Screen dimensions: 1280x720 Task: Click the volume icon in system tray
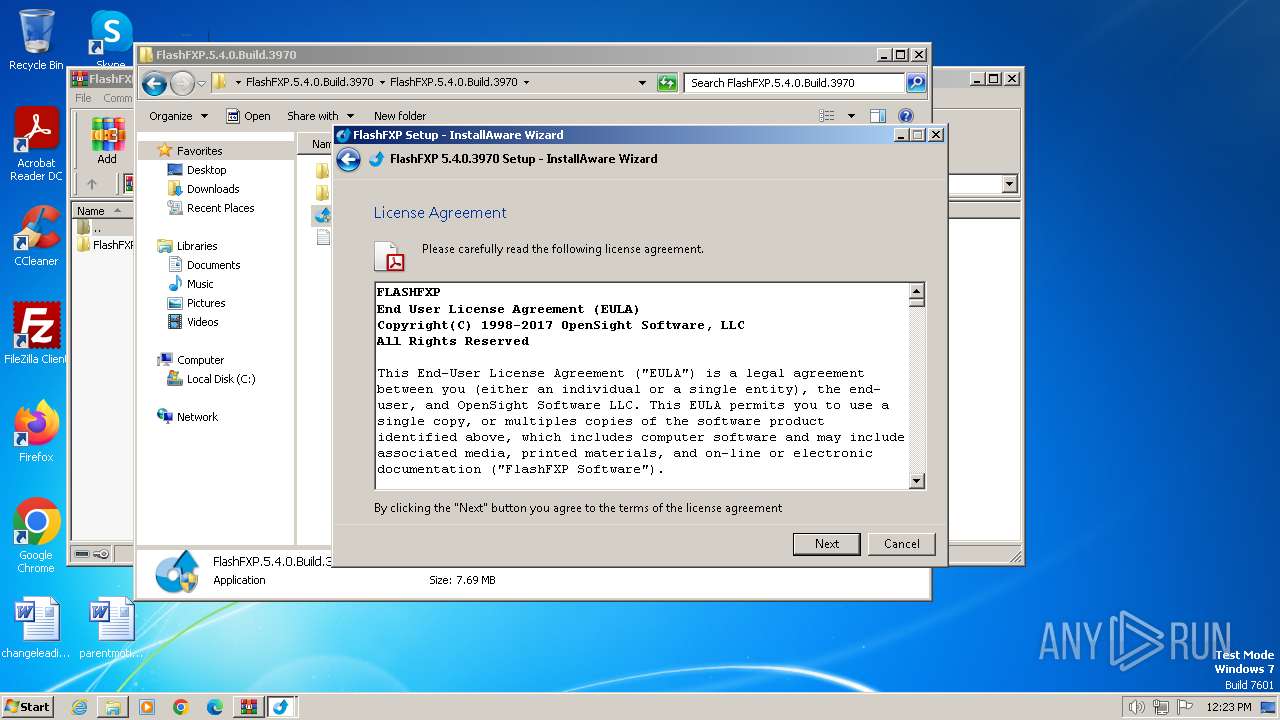[x=1136, y=707]
